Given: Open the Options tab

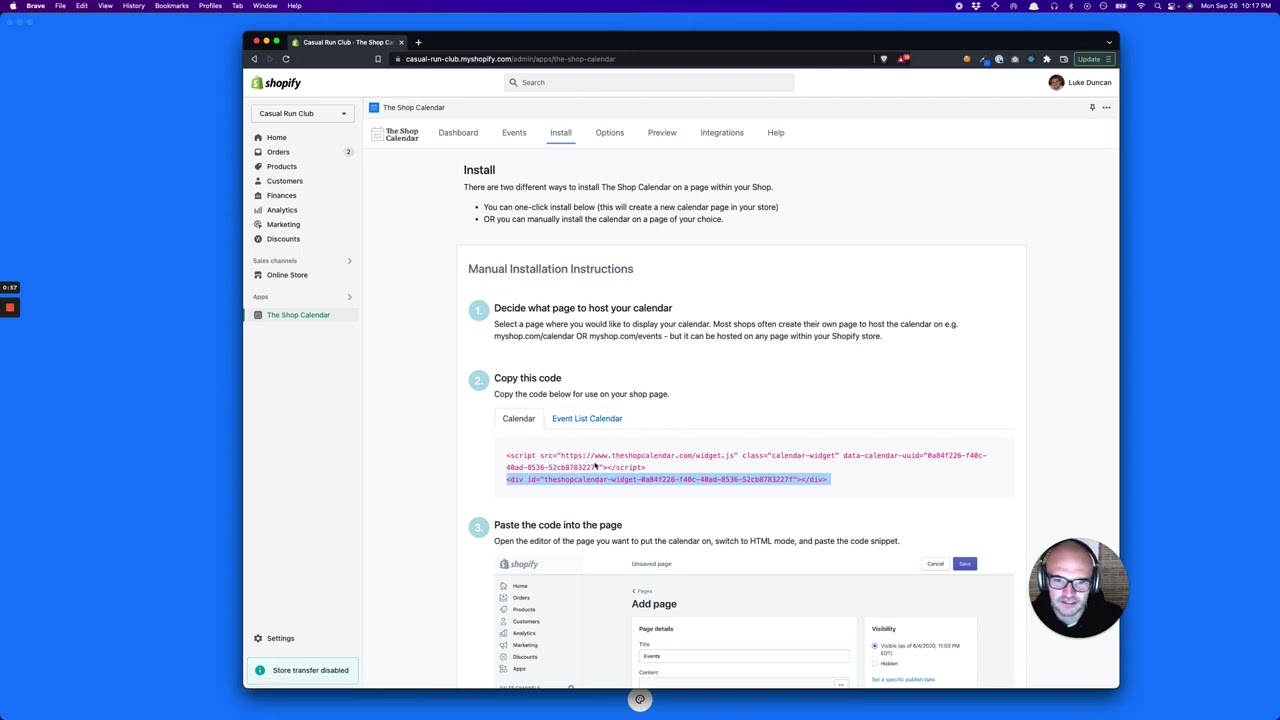Looking at the screenshot, I should 610,133.
